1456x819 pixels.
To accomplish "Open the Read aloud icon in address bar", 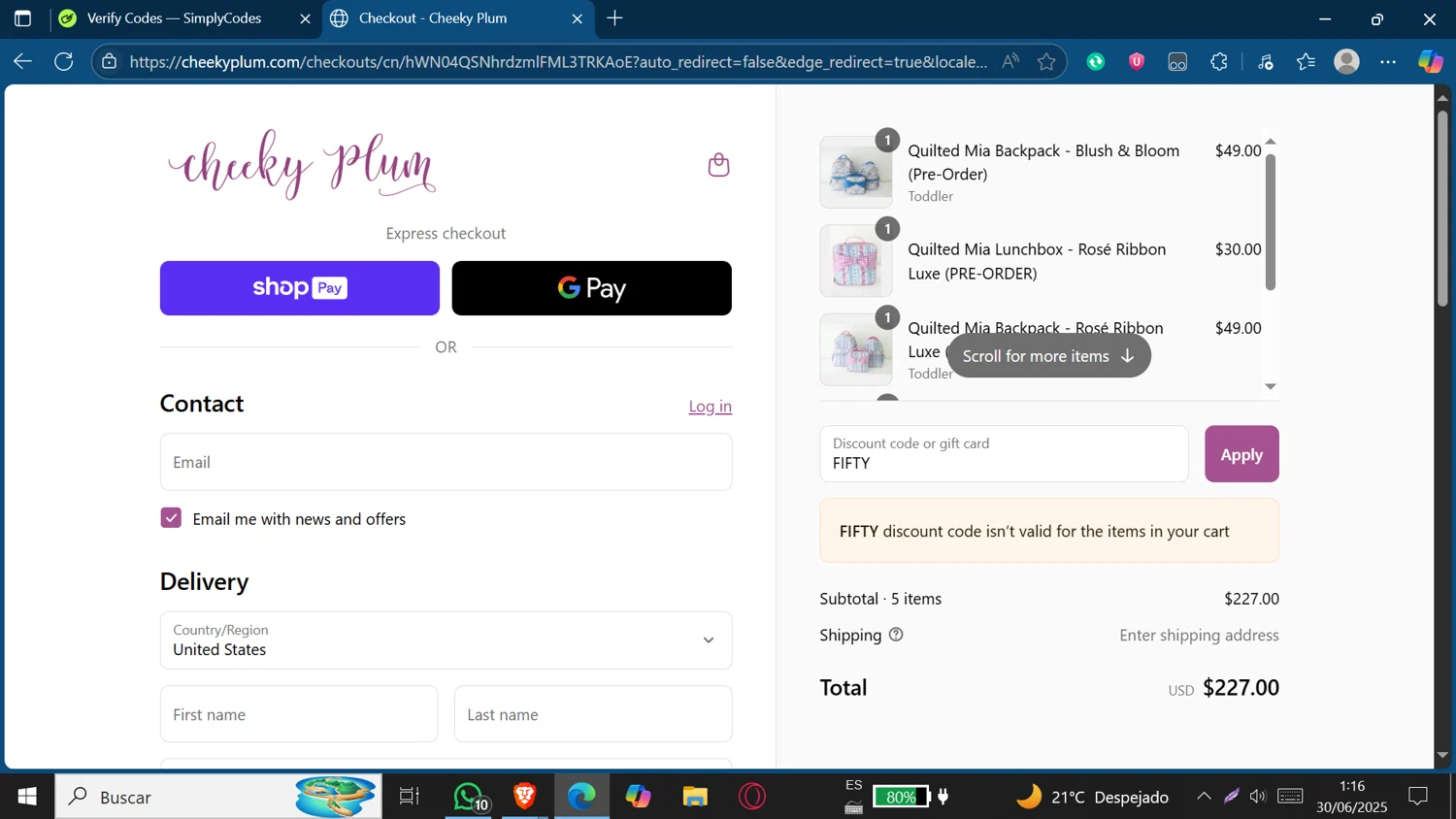I will click(x=1010, y=61).
